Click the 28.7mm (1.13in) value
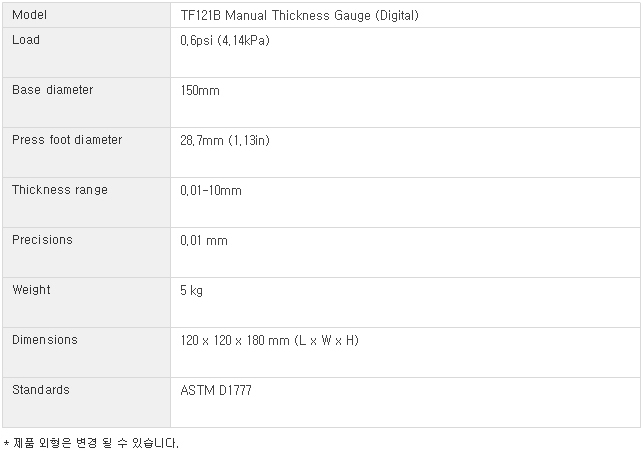643x451 pixels. tap(225, 140)
